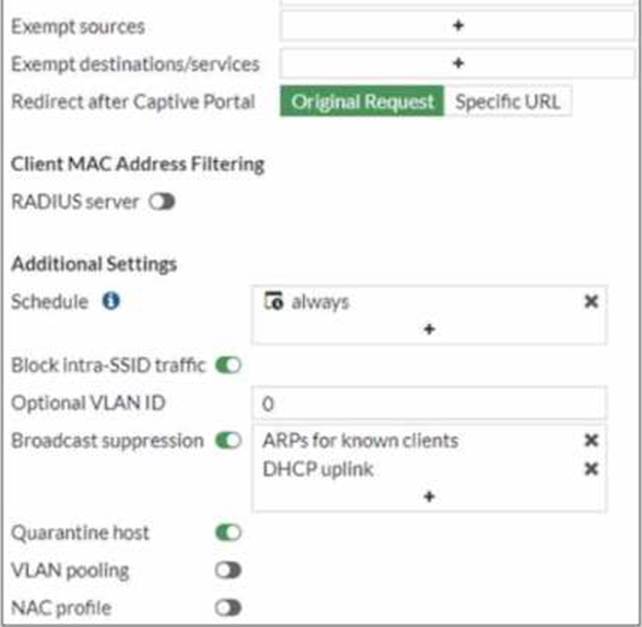Image resolution: width=642 pixels, height=627 pixels.
Task: Remove ARPs for known clients entry
Action: (591, 440)
